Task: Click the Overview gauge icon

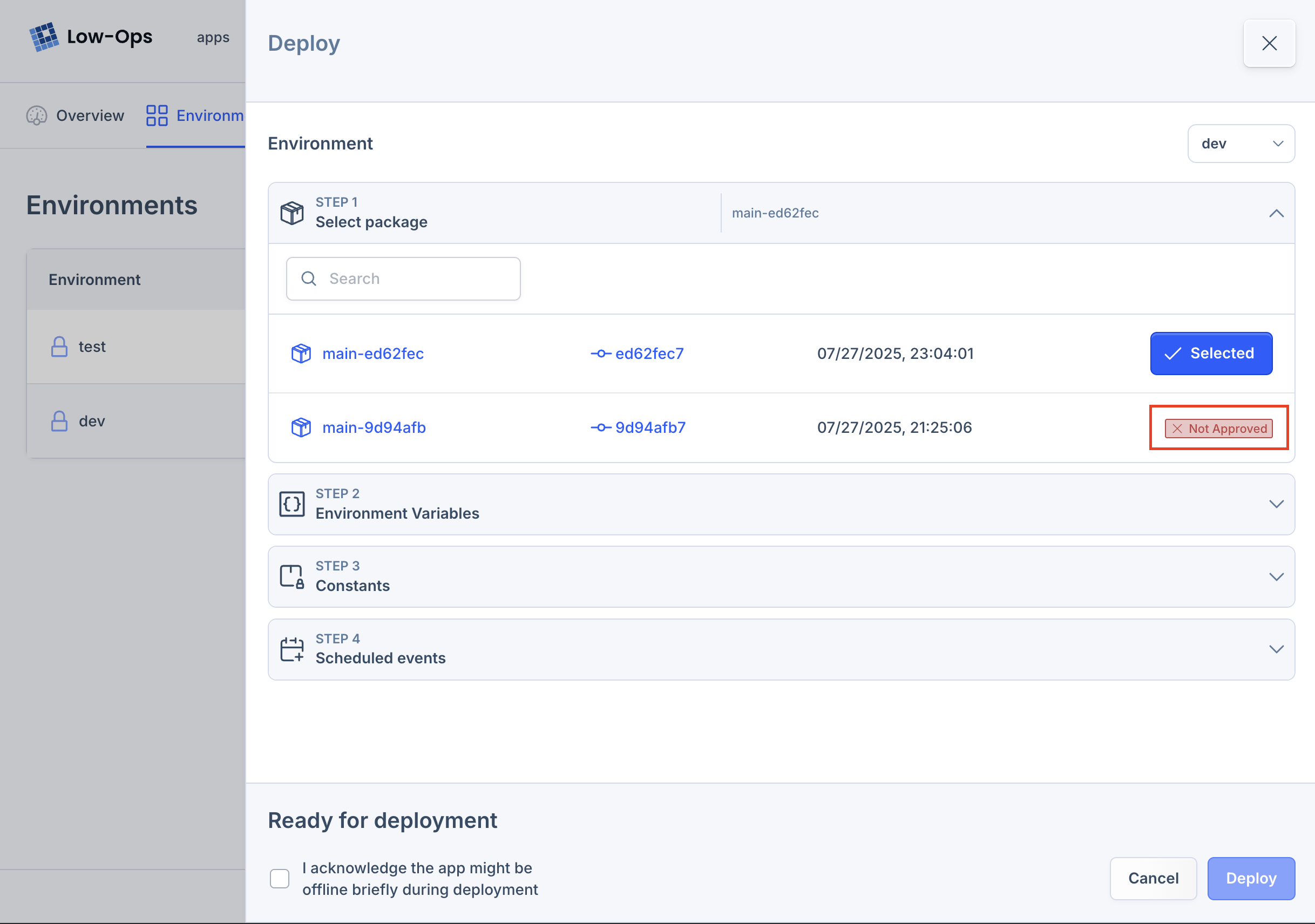Action: (37, 115)
